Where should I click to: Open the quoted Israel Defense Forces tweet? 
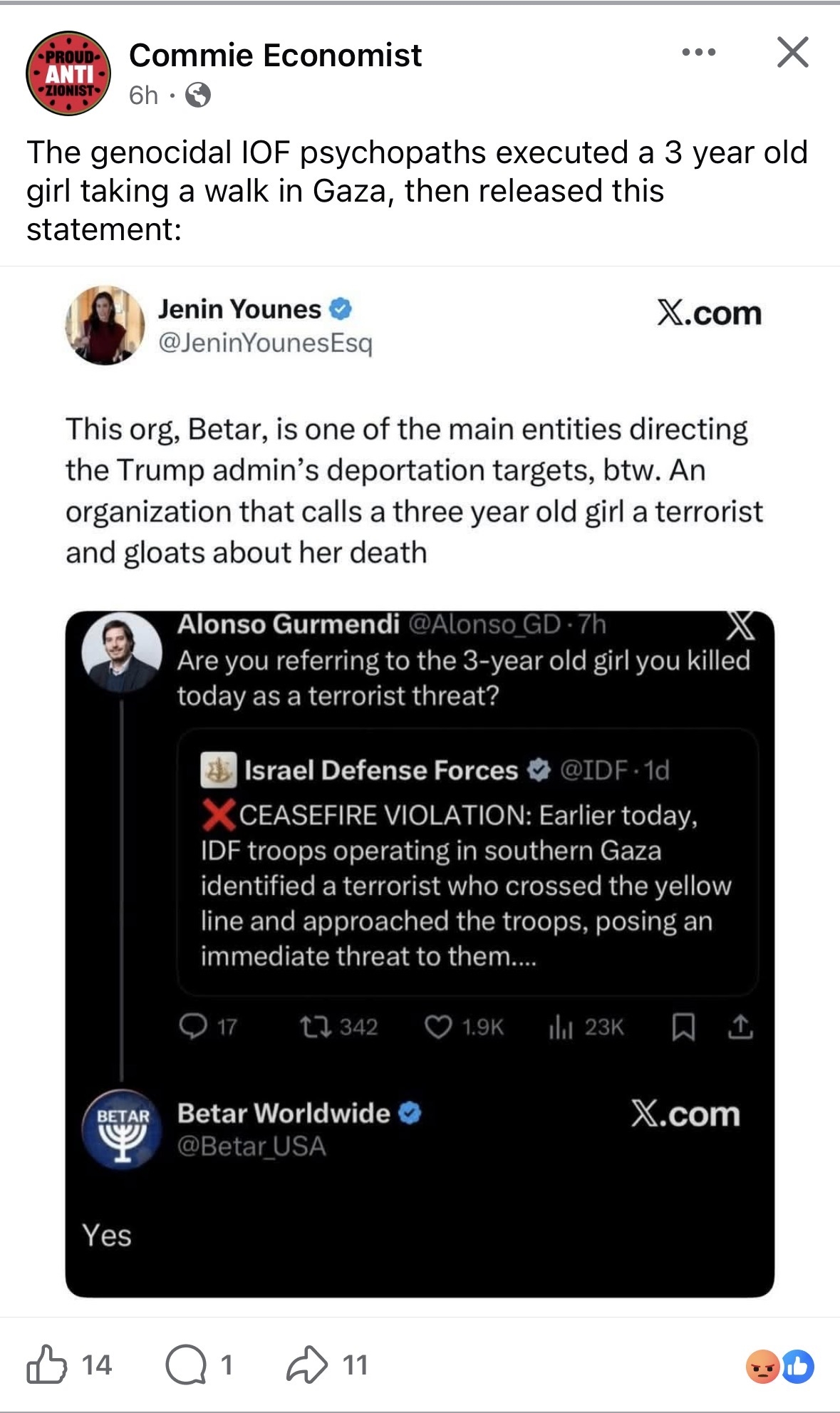point(467,862)
